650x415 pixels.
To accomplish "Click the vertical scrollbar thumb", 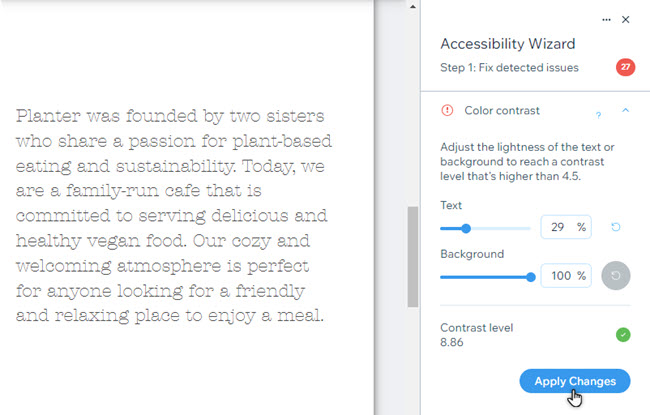I will pos(413,257).
